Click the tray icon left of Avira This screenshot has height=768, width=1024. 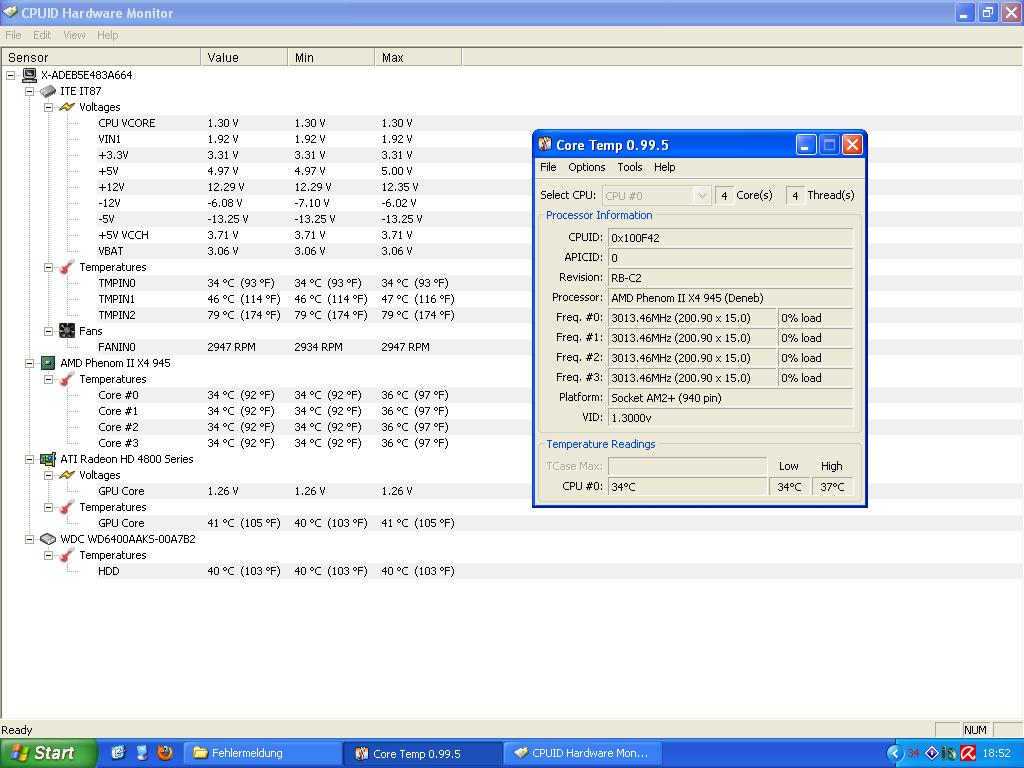[x=950, y=753]
